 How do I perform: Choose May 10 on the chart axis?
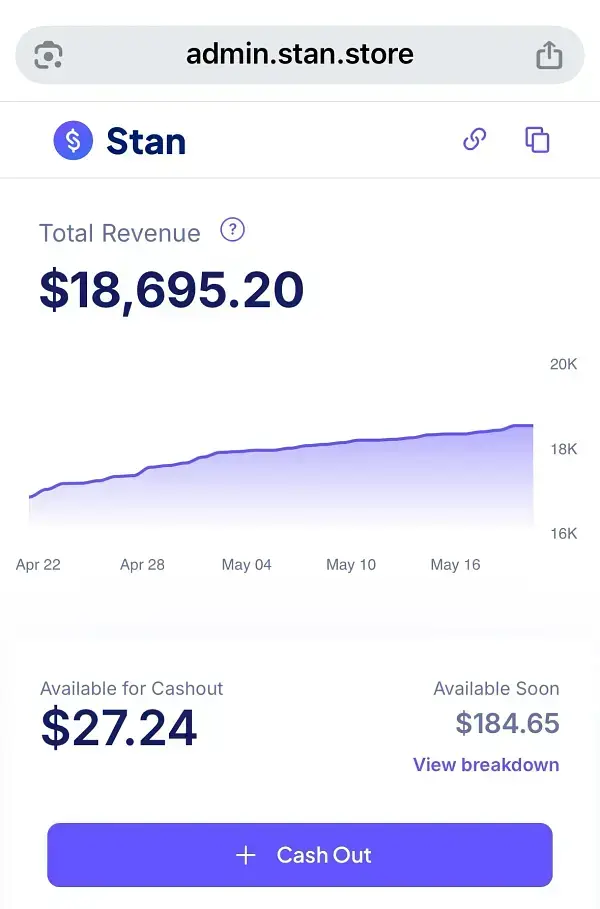point(351,565)
